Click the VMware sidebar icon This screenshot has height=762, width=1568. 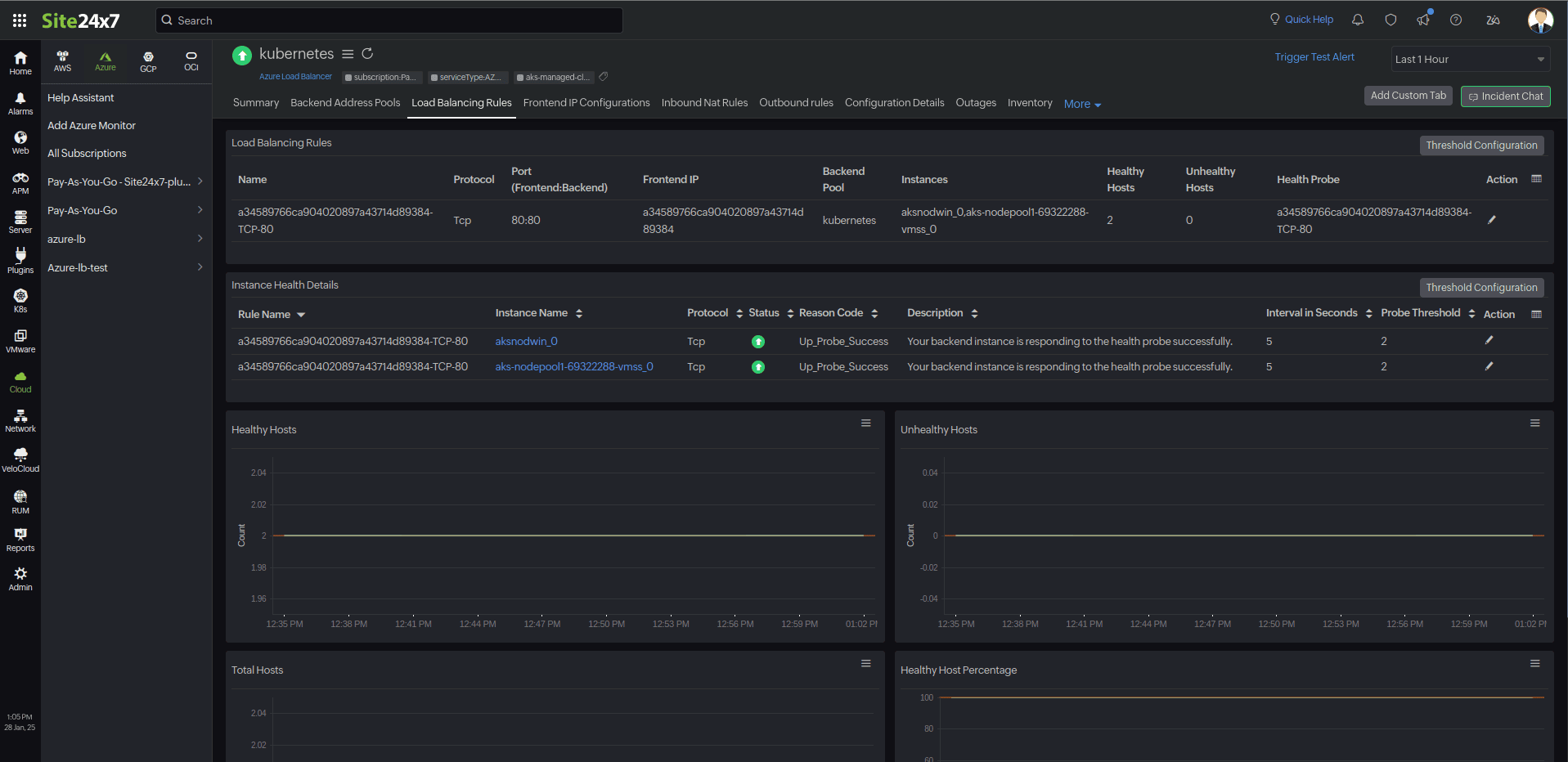[20, 338]
